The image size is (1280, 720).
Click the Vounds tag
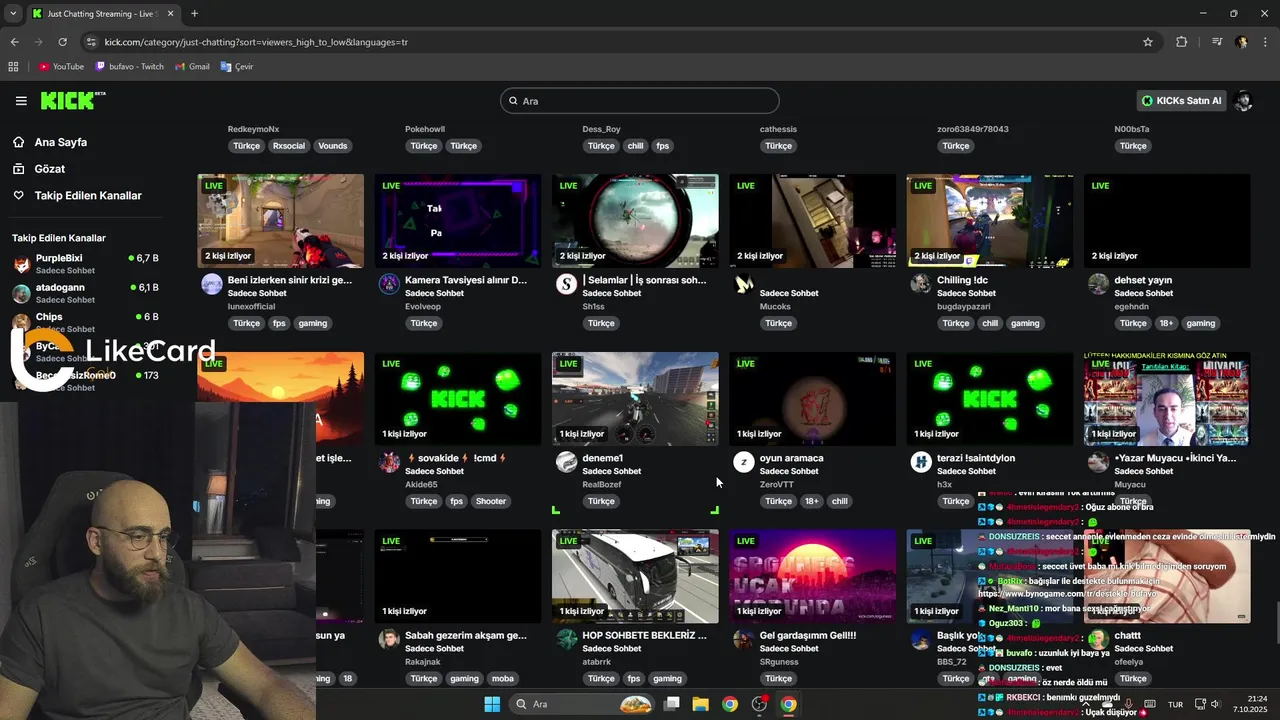tap(333, 146)
